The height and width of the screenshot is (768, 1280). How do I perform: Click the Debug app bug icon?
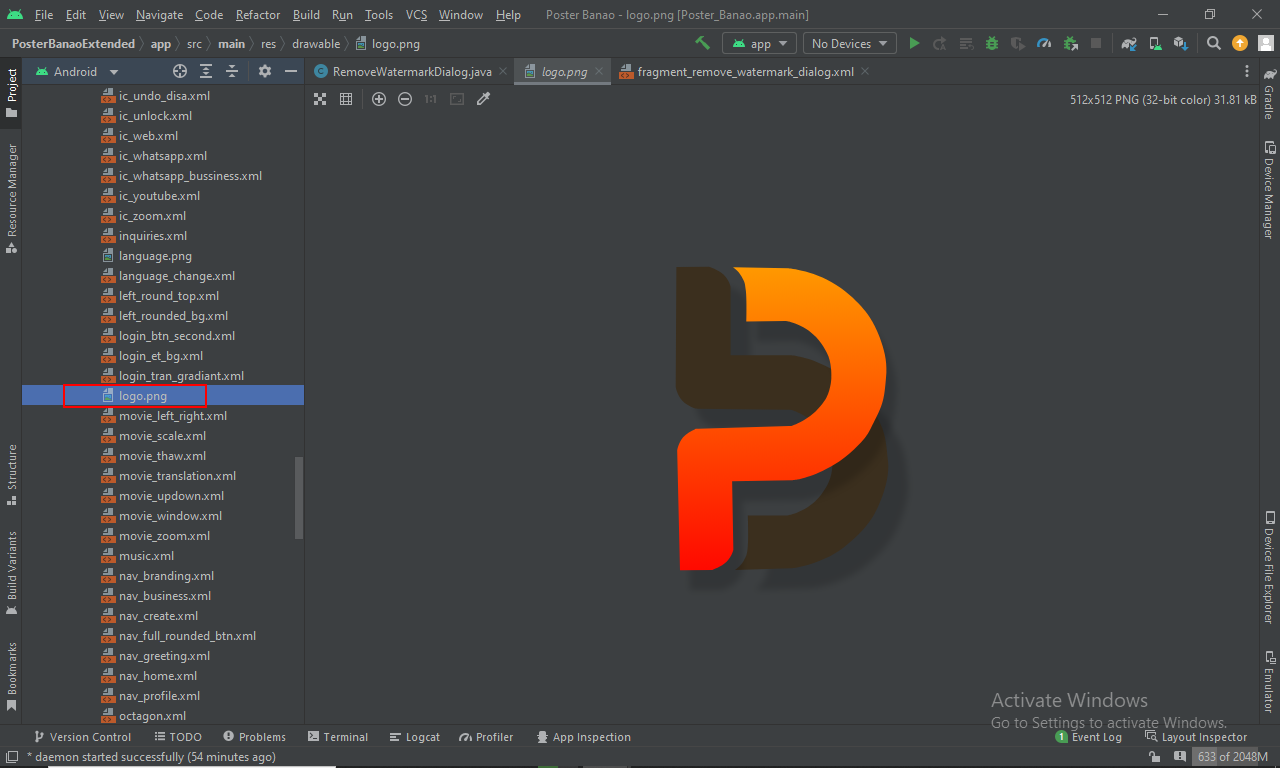point(992,43)
